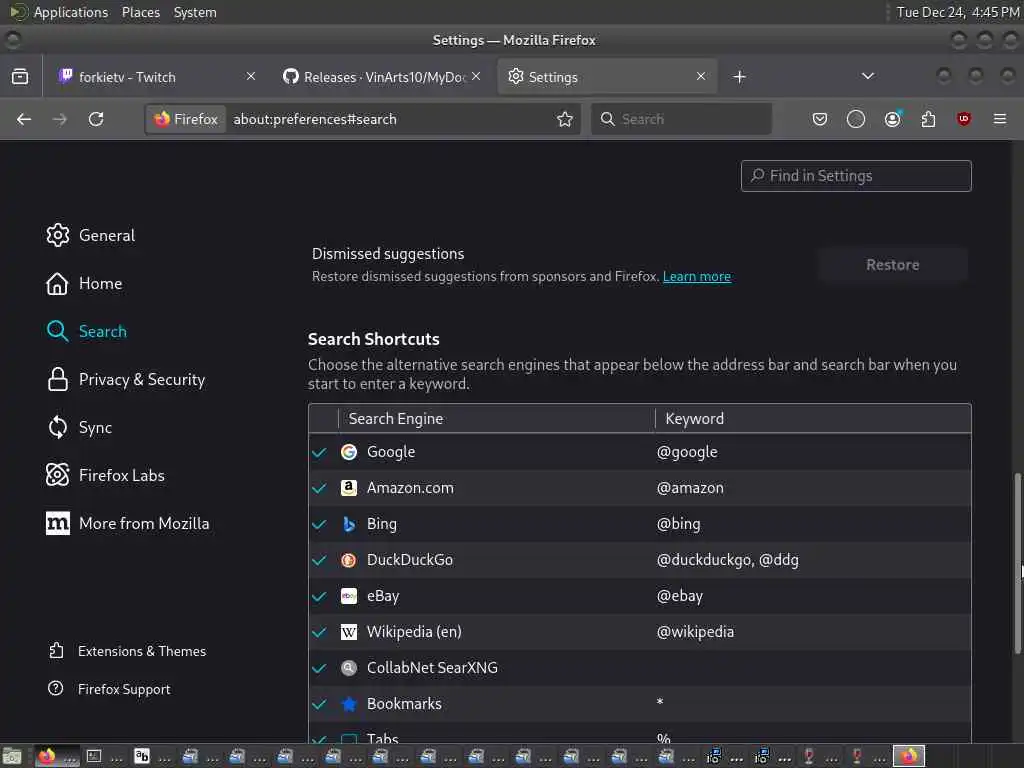Uncheck the DuckDuckGo search shortcut

(319, 560)
